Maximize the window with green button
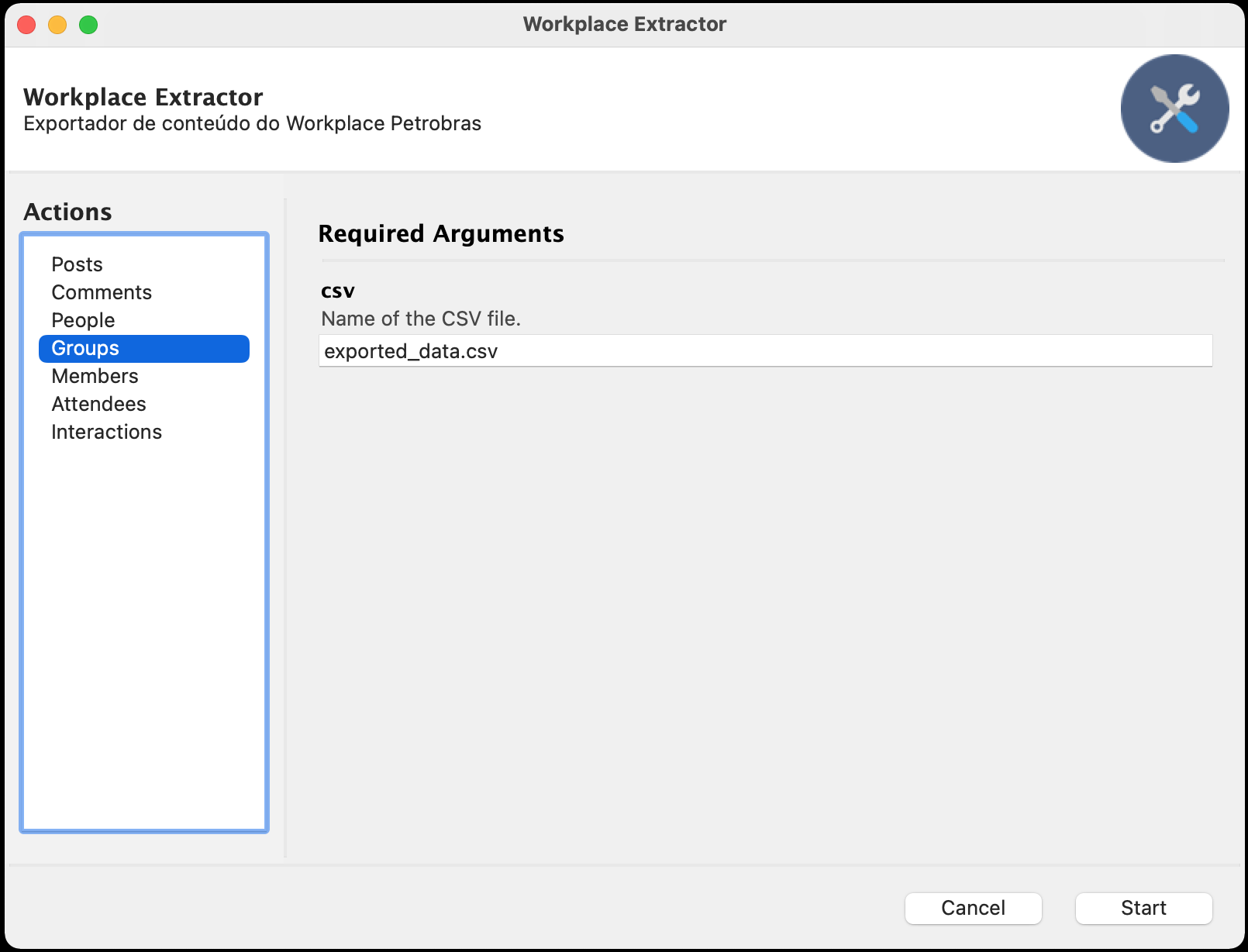The image size is (1248, 952). (88, 25)
